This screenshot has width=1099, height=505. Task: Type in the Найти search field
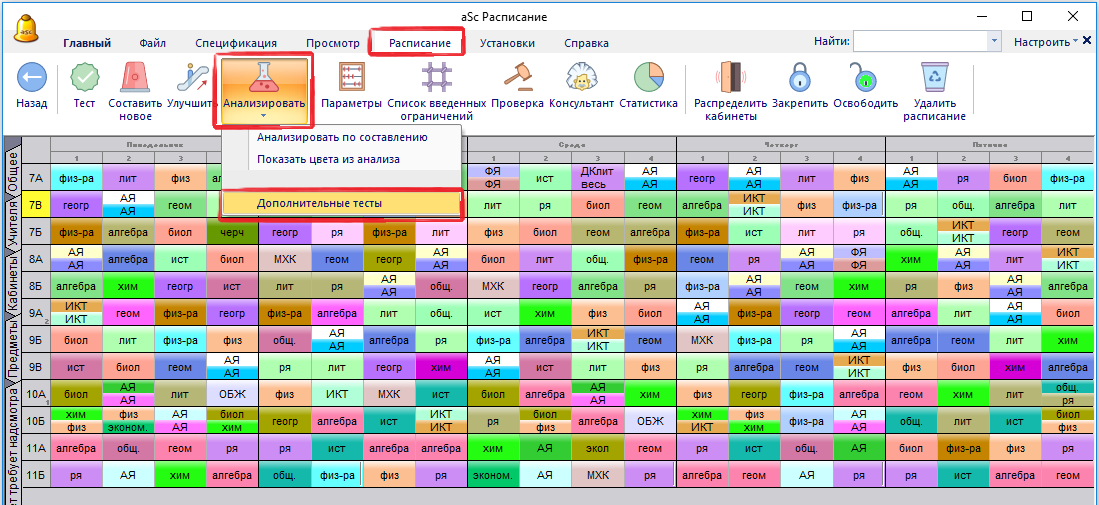pos(920,41)
